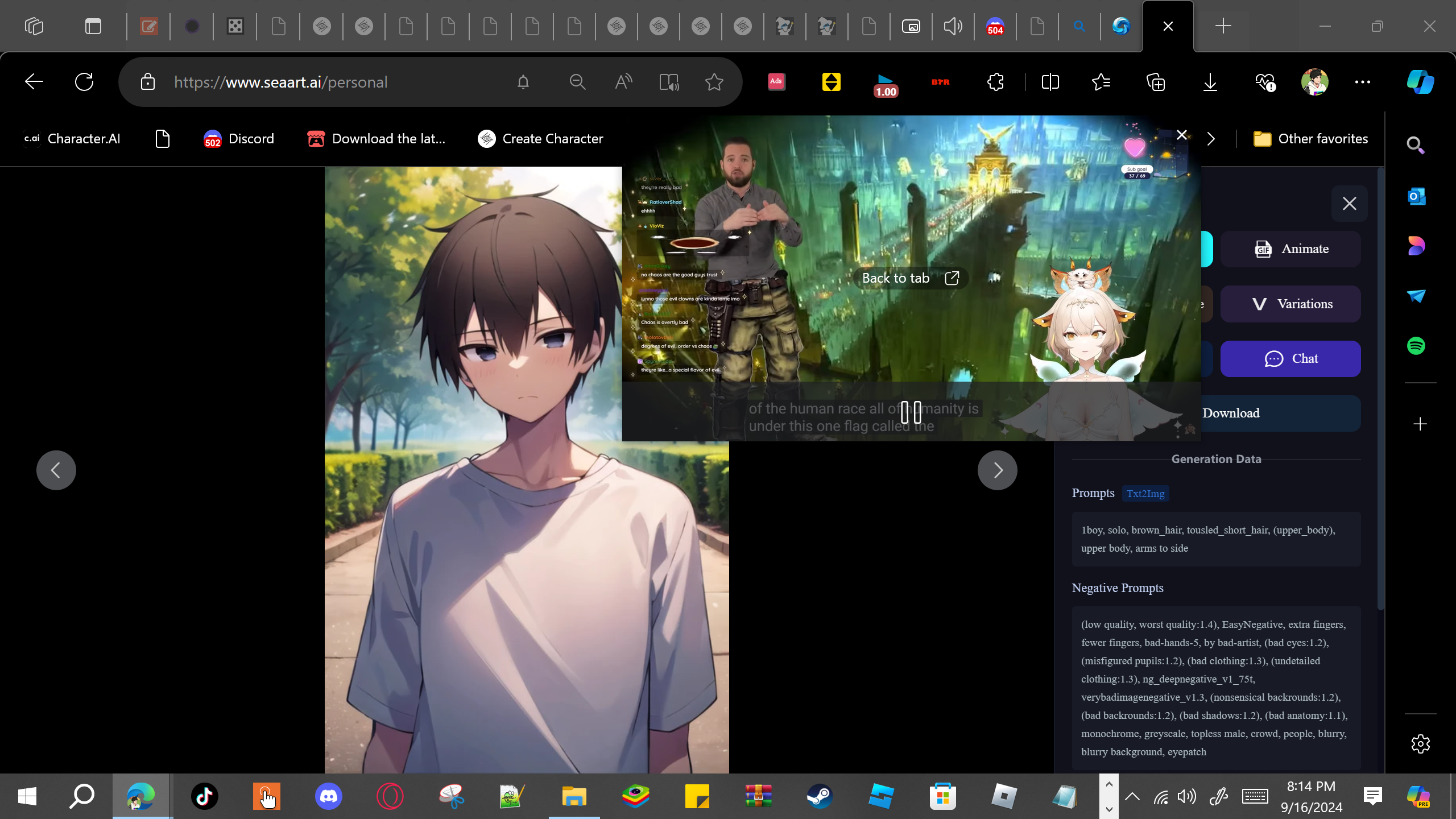Viewport: 1456px width, 819px height.
Task: Pause the picture-in-picture video
Action: point(911,412)
